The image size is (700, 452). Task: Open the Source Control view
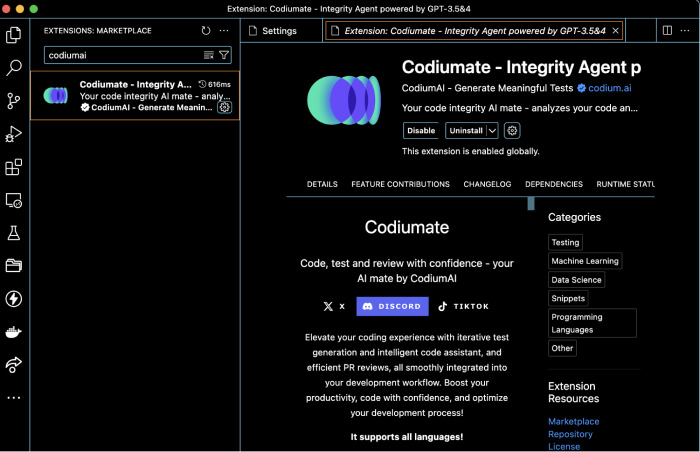[x=14, y=101]
